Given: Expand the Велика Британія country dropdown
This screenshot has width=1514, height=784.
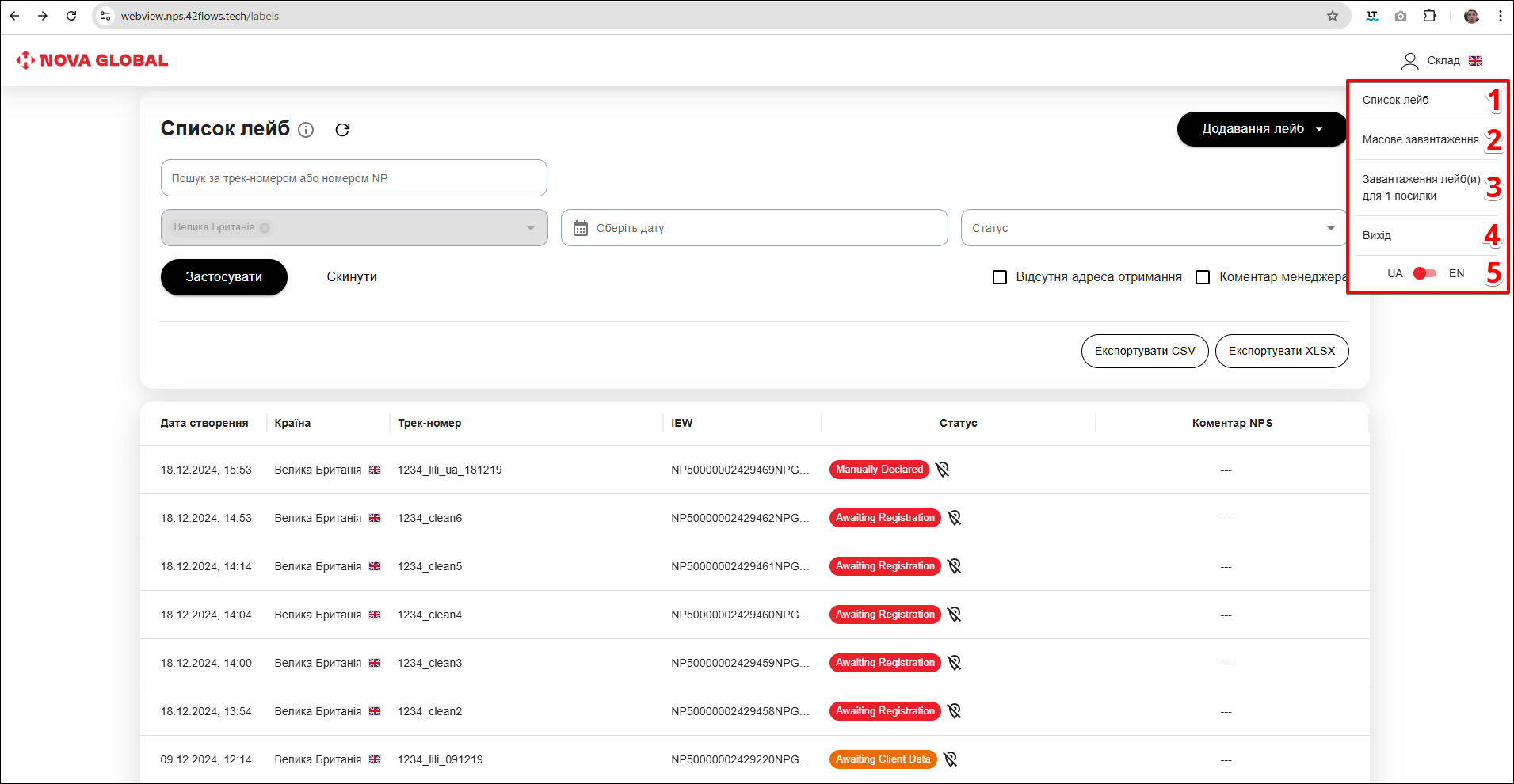Looking at the screenshot, I should point(531,228).
